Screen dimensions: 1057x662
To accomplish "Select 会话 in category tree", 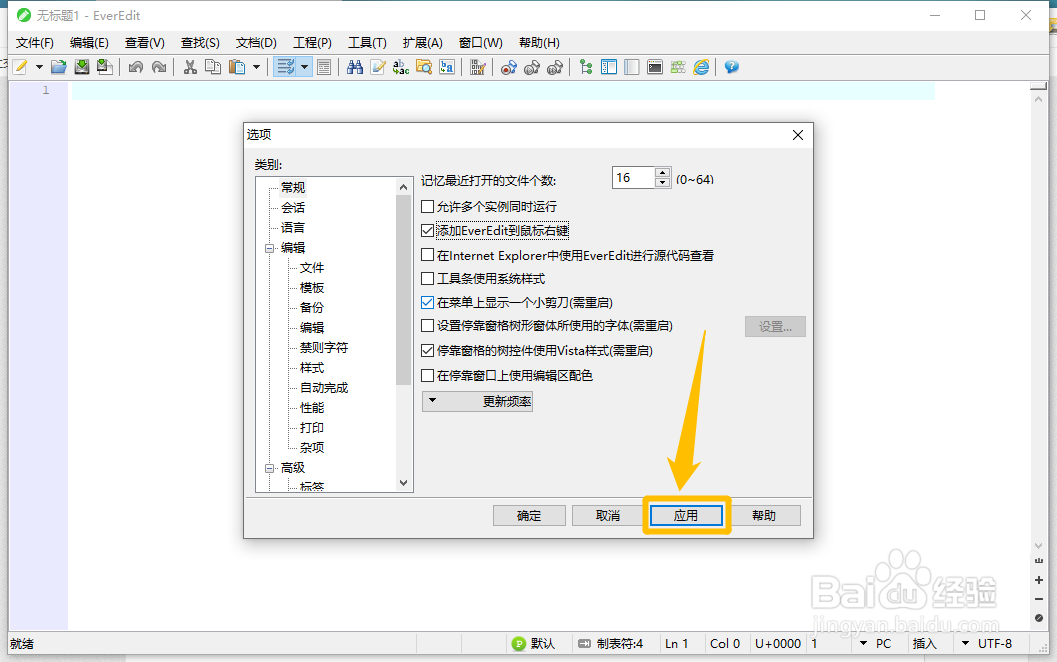I will 293,208.
